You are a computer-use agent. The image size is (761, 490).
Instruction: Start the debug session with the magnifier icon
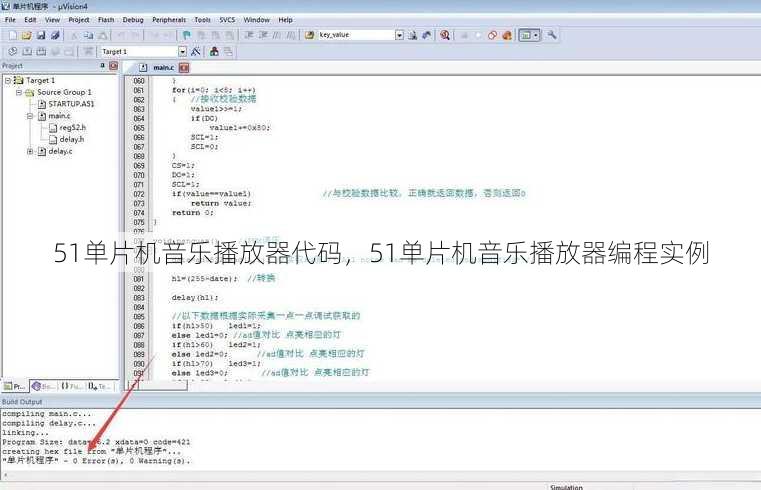[445, 35]
